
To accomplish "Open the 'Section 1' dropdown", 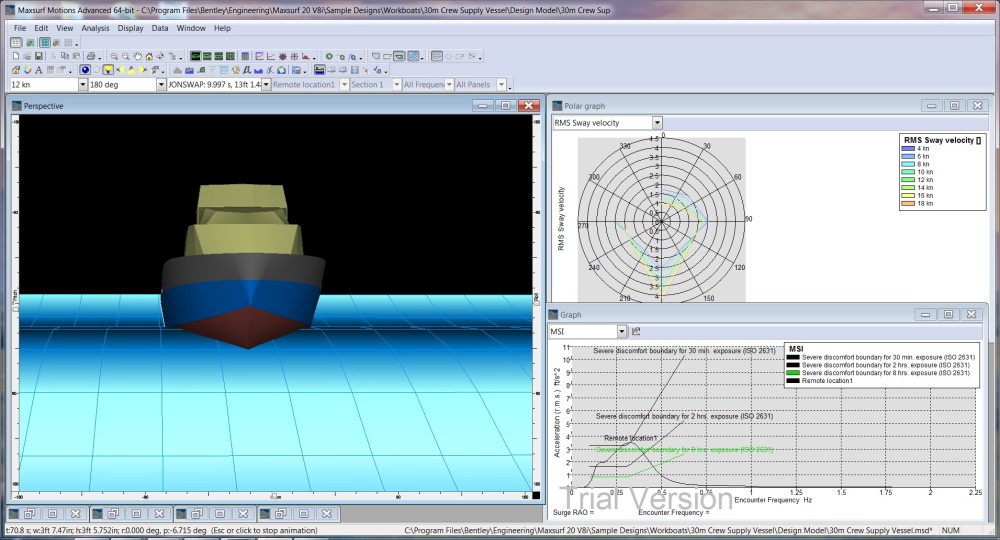I will click(397, 84).
